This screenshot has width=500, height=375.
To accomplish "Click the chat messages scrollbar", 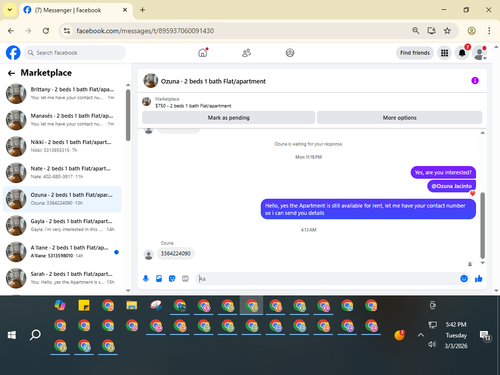I will tap(482, 226).
